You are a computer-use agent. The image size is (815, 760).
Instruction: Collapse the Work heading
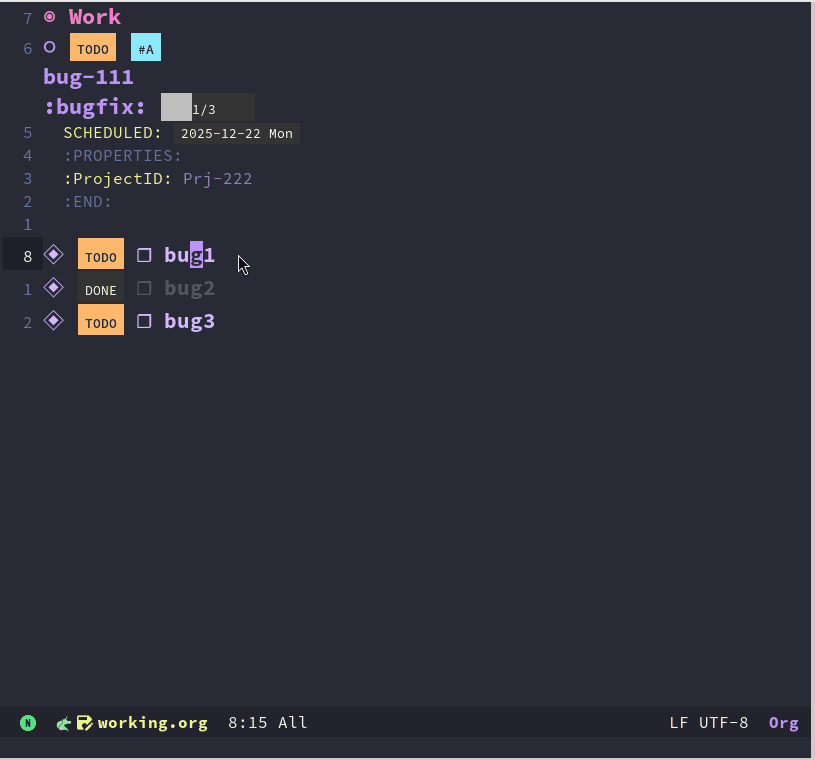point(95,17)
